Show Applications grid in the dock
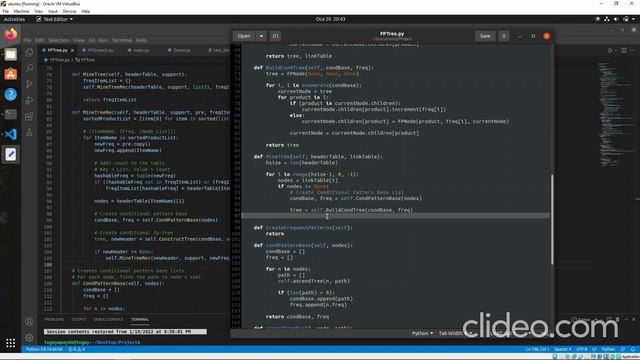The height and width of the screenshot is (360, 640). pos(11,343)
